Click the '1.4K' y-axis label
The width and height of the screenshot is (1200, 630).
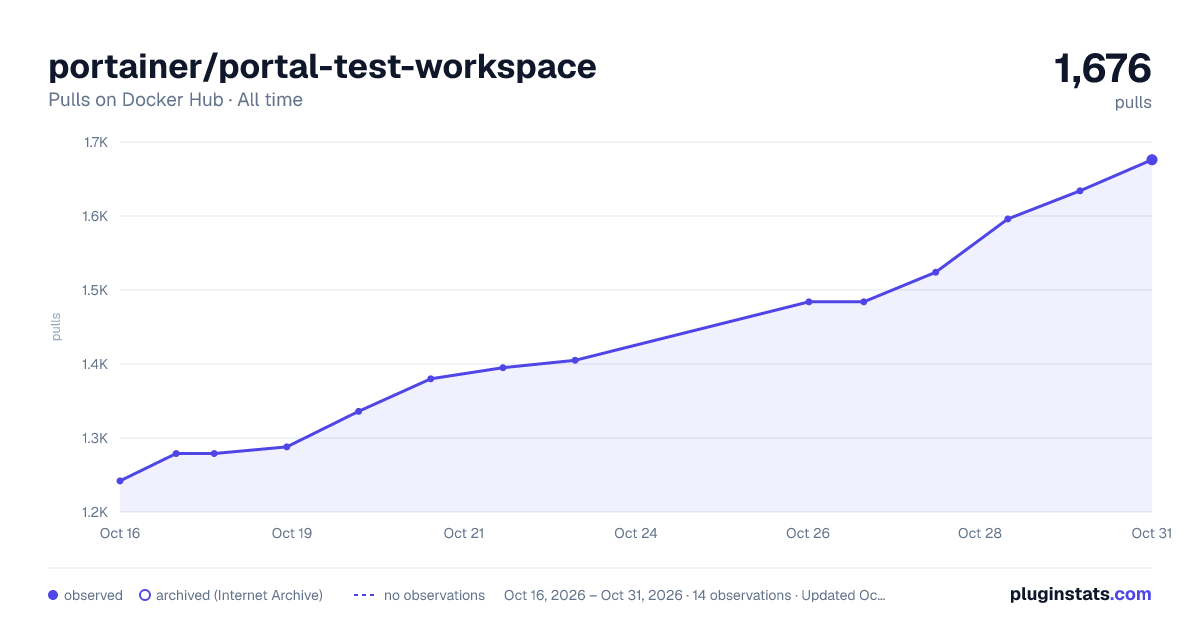pyautogui.click(x=95, y=364)
